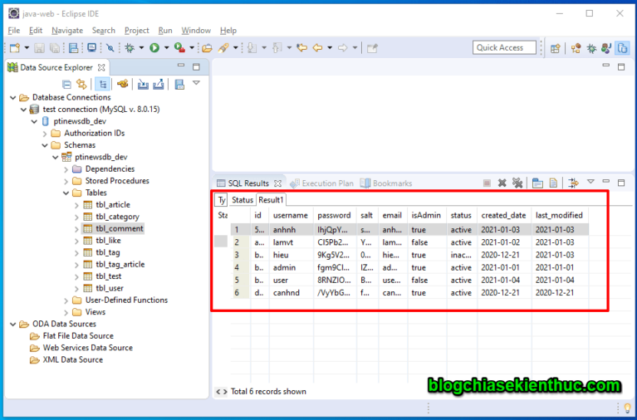
Task: Click the Quick Access search field
Action: pyautogui.click(x=506, y=47)
